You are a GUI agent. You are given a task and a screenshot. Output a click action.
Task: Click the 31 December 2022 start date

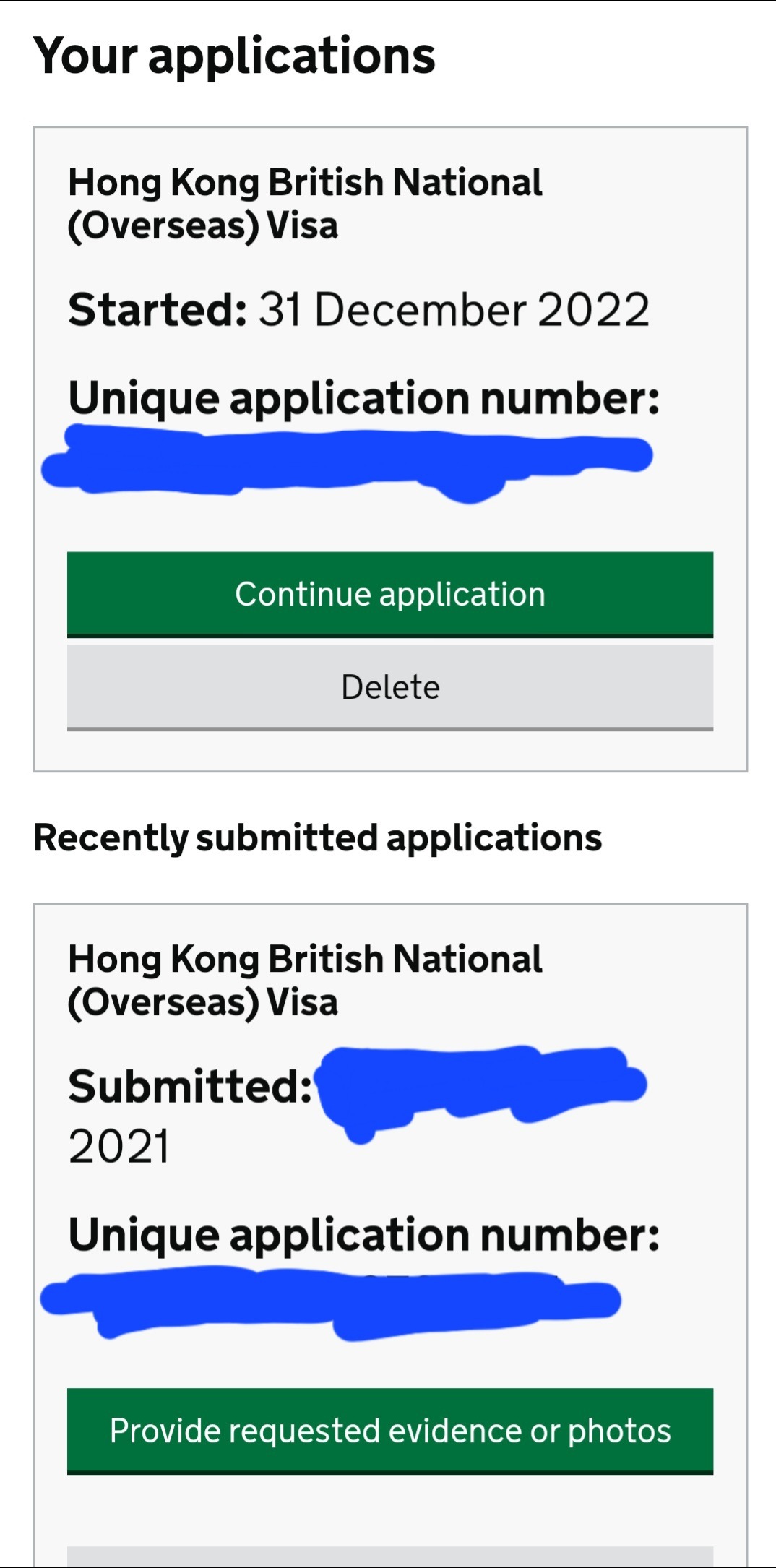coord(454,310)
